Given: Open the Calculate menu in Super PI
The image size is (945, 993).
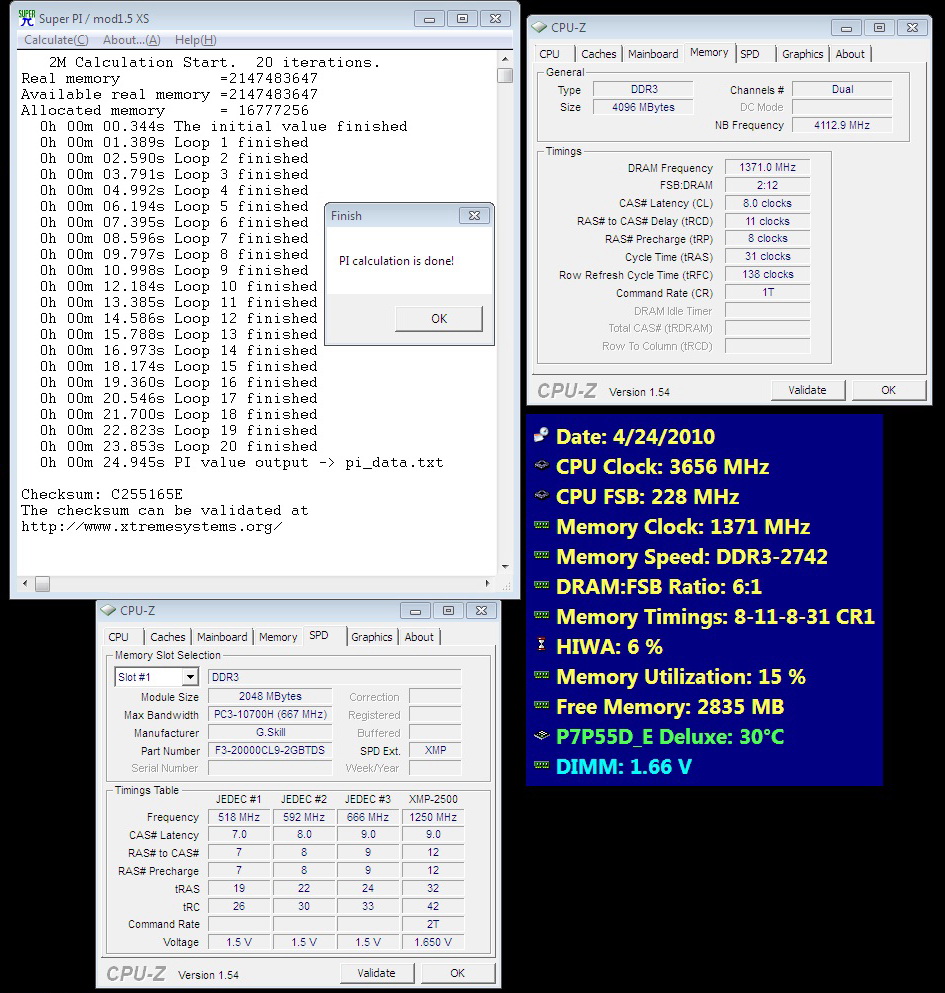Looking at the screenshot, I should 56,40.
